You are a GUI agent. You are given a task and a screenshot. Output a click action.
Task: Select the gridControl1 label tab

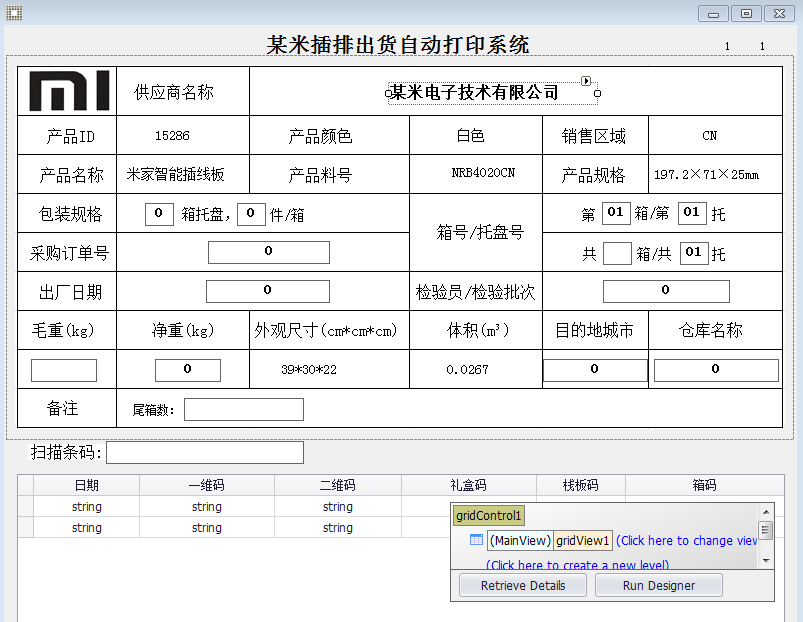(x=489, y=516)
